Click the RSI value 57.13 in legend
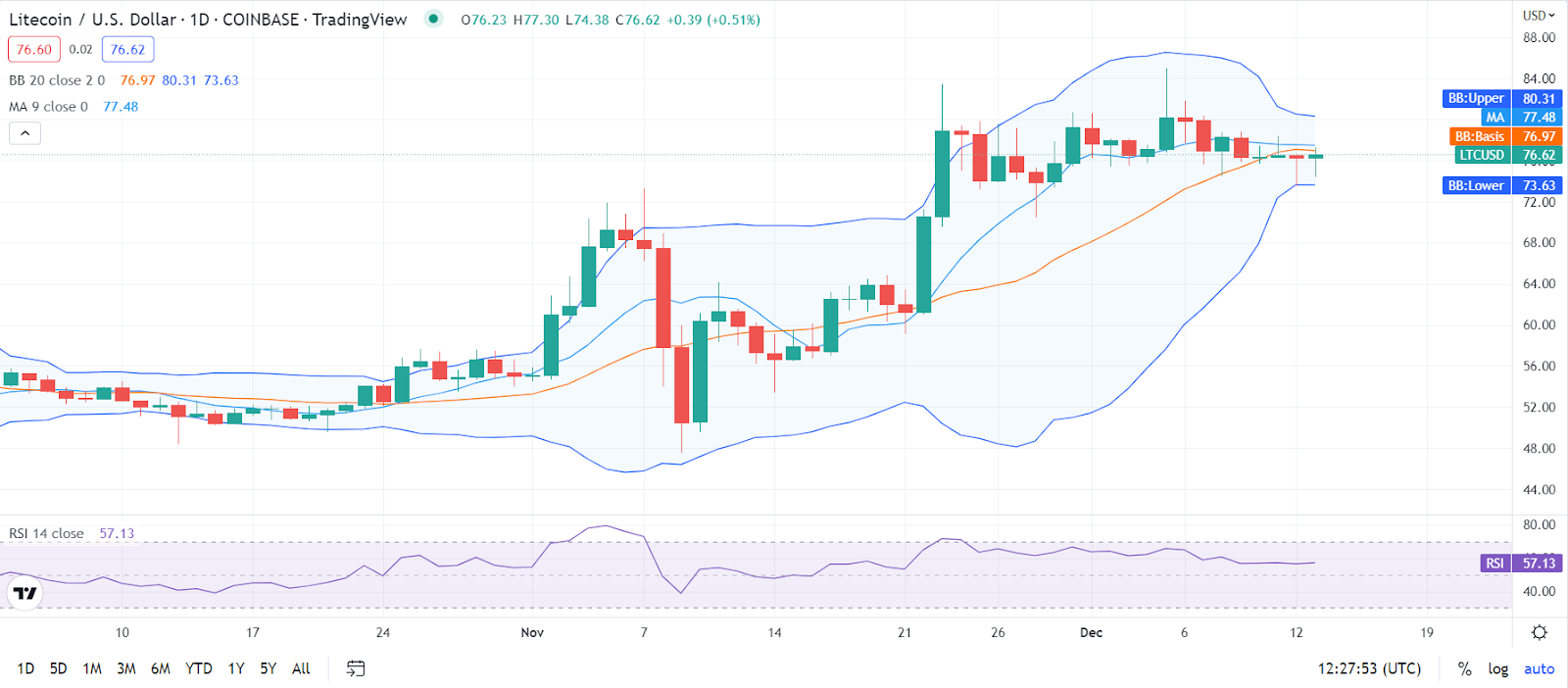1568x688 pixels. (117, 533)
